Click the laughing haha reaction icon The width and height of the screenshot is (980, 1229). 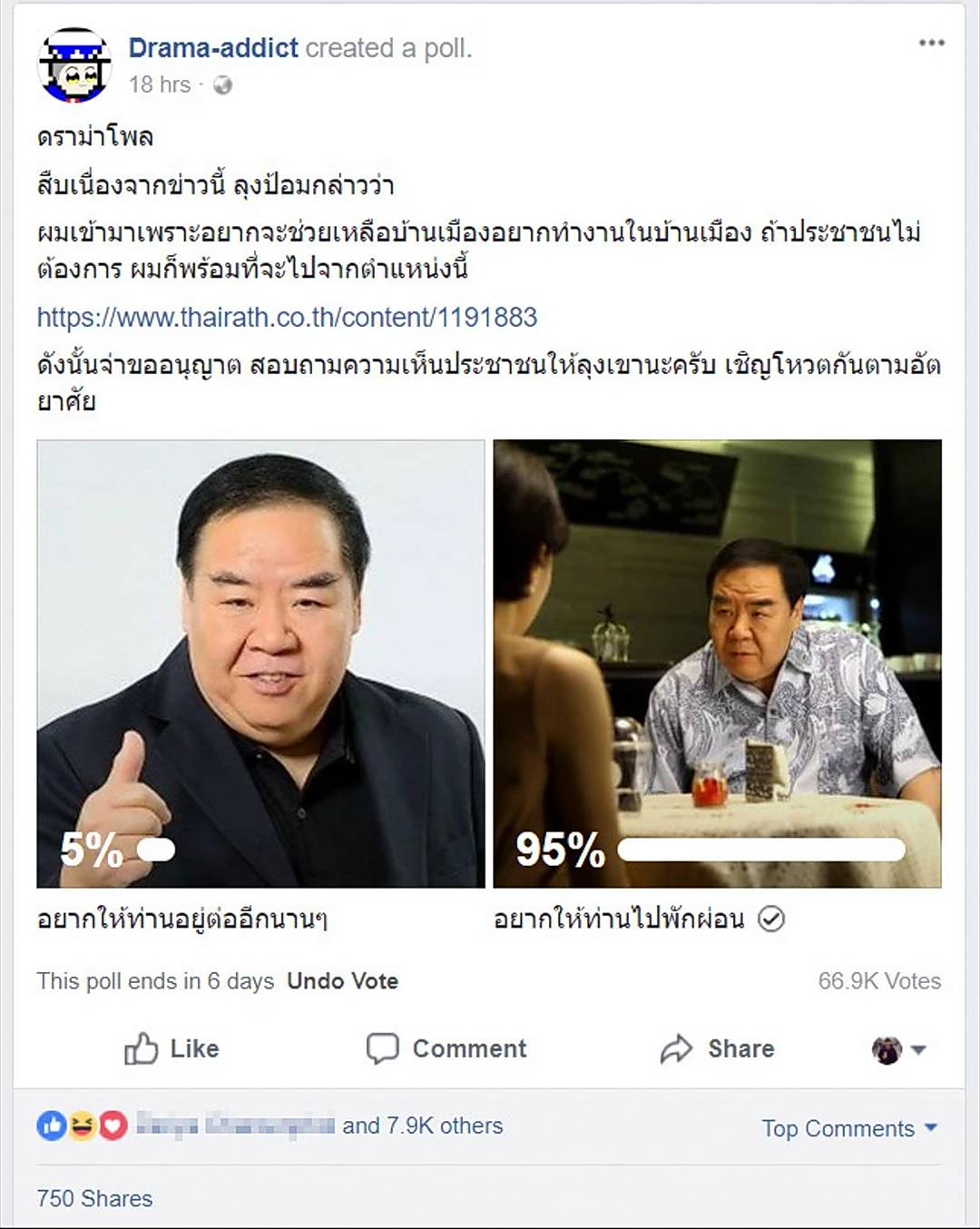(x=82, y=1126)
